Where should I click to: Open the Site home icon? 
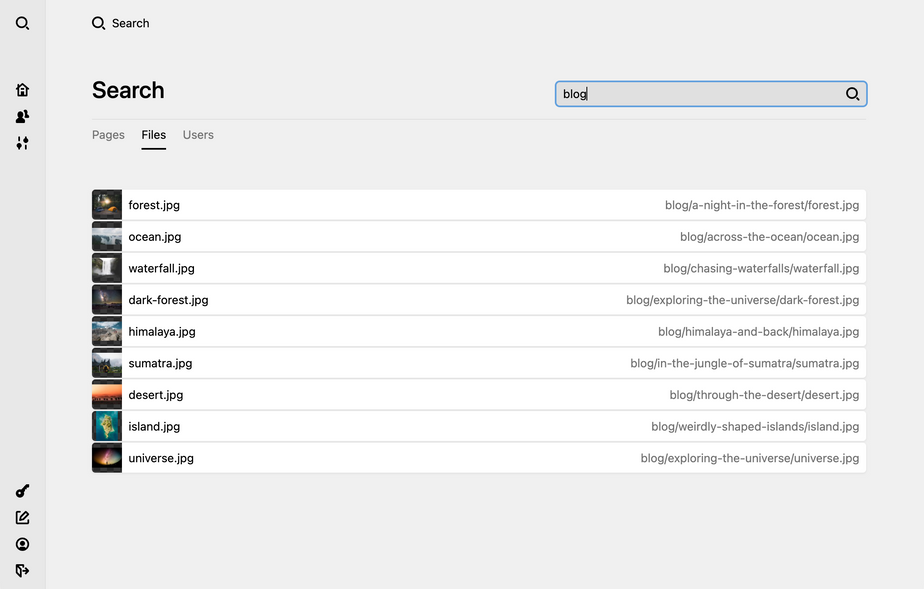(22, 89)
